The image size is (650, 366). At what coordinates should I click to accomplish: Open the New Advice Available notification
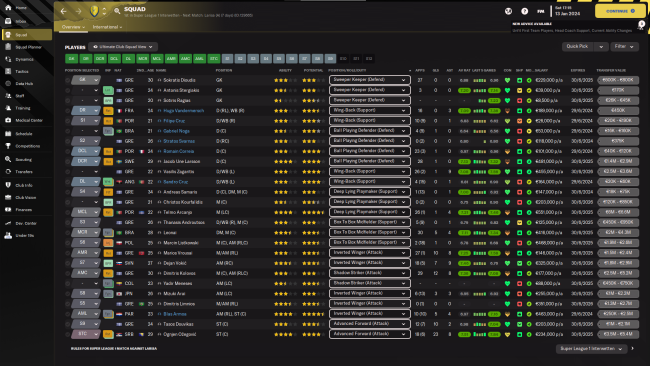(576, 27)
